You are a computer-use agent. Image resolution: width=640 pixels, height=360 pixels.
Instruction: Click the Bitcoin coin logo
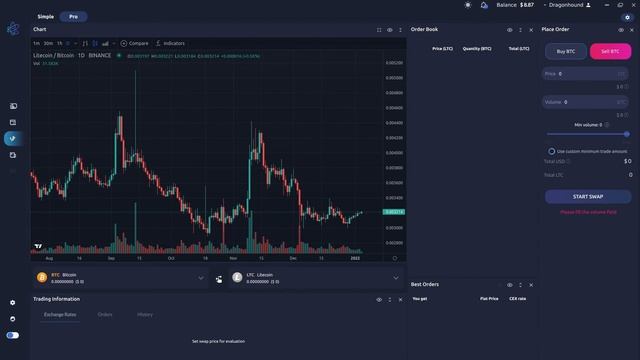tap(42, 278)
